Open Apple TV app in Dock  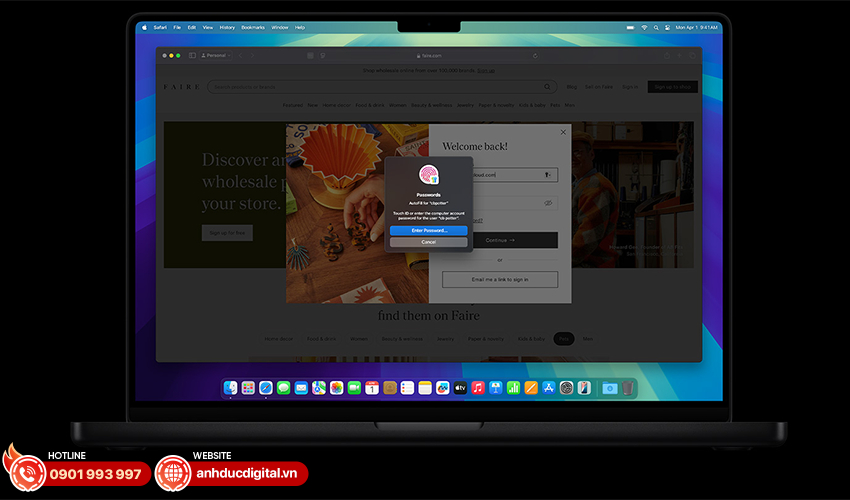point(460,388)
